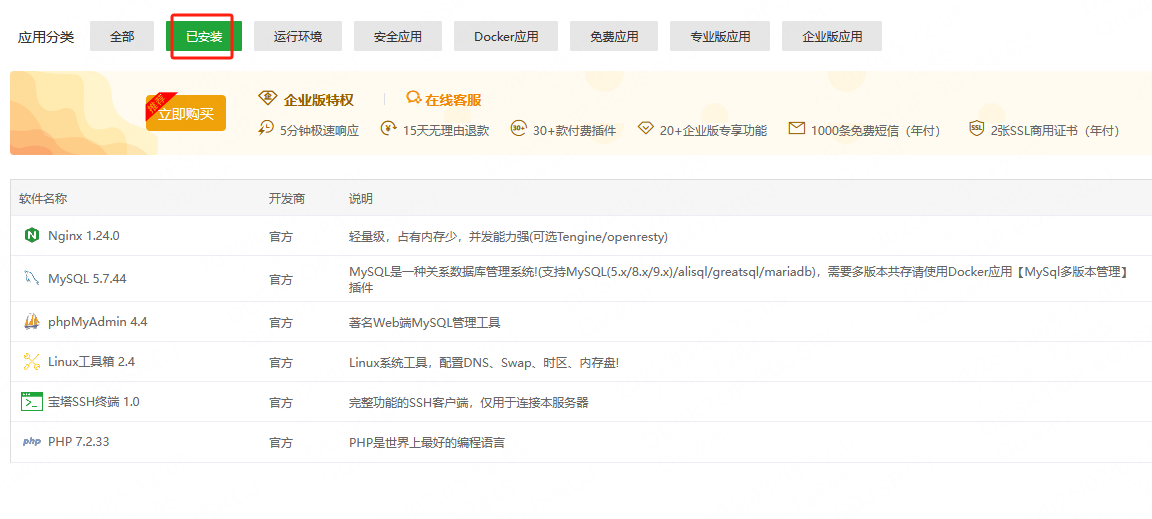Click the 1000条免费短信 envelope icon
Screen dimensions: 1152x519
[796, 129]
